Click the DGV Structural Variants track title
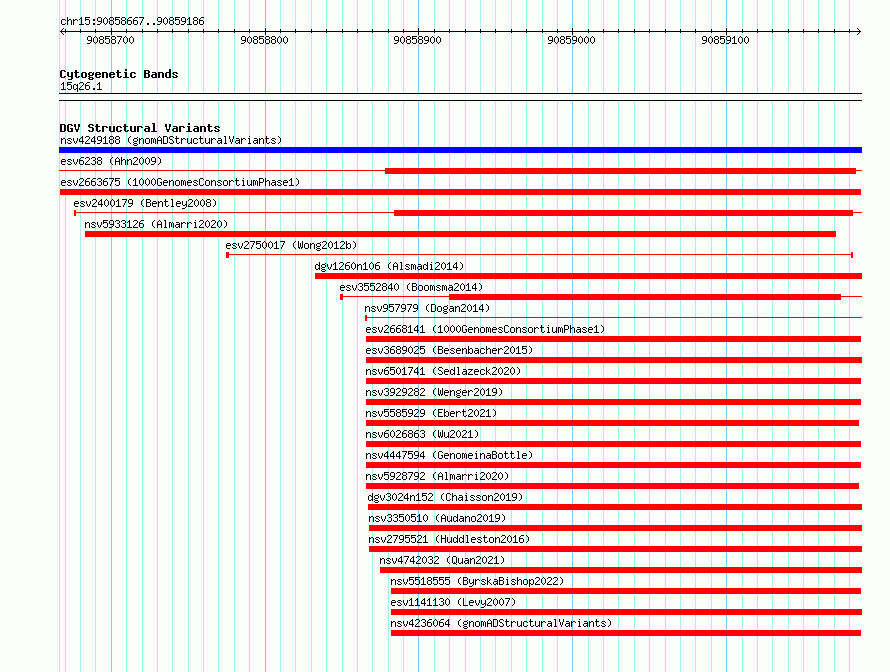The image size is (890, 672). (x=140, y=128)
